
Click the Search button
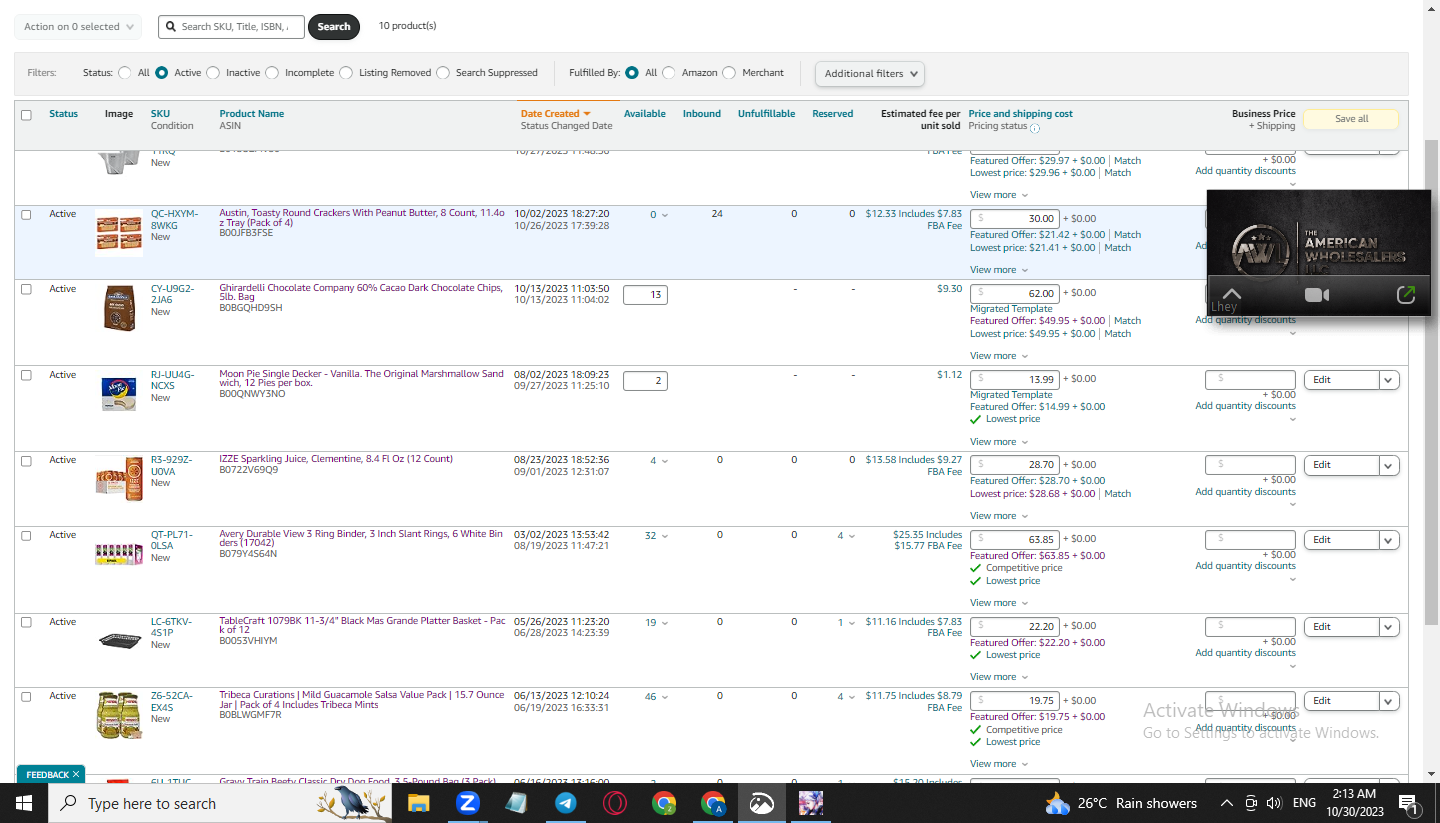(334, 27)
